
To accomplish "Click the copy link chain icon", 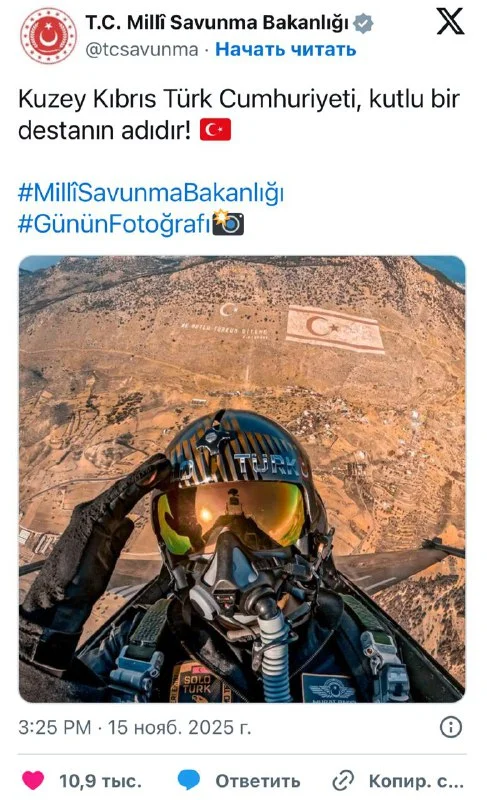I will click(x=343, y=781).
